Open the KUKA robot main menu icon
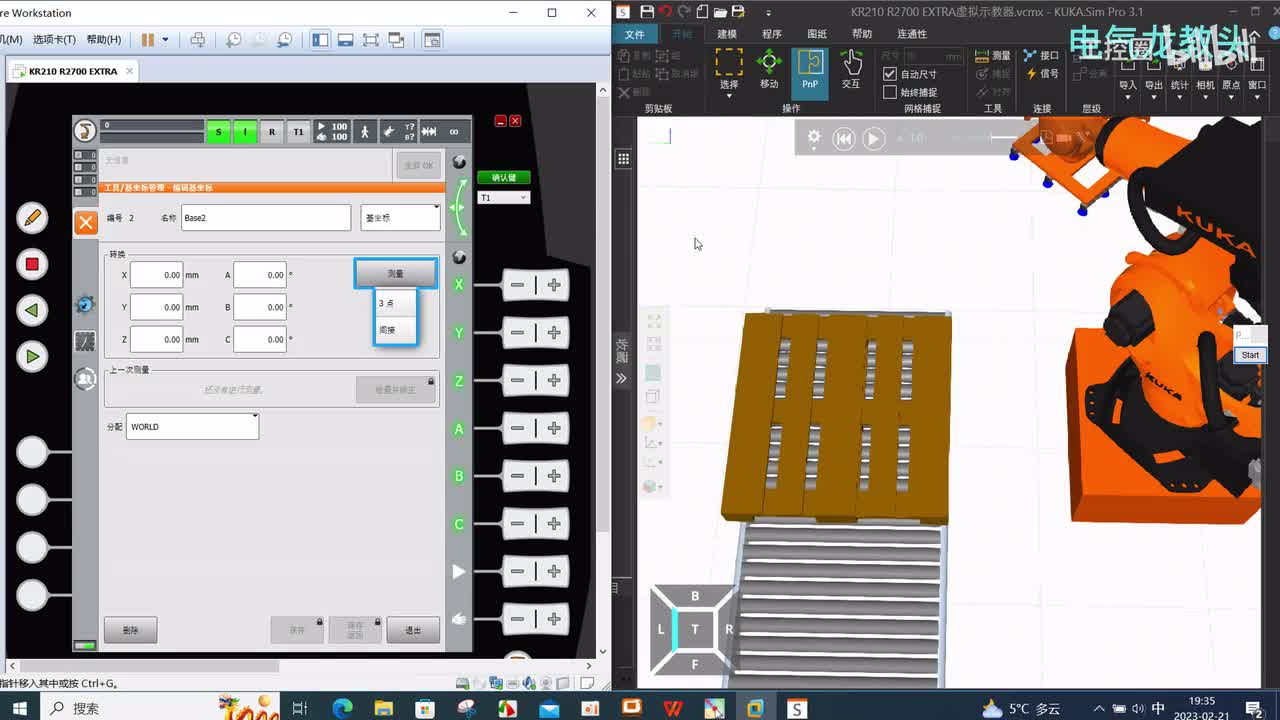 click(x=86, y=131)
